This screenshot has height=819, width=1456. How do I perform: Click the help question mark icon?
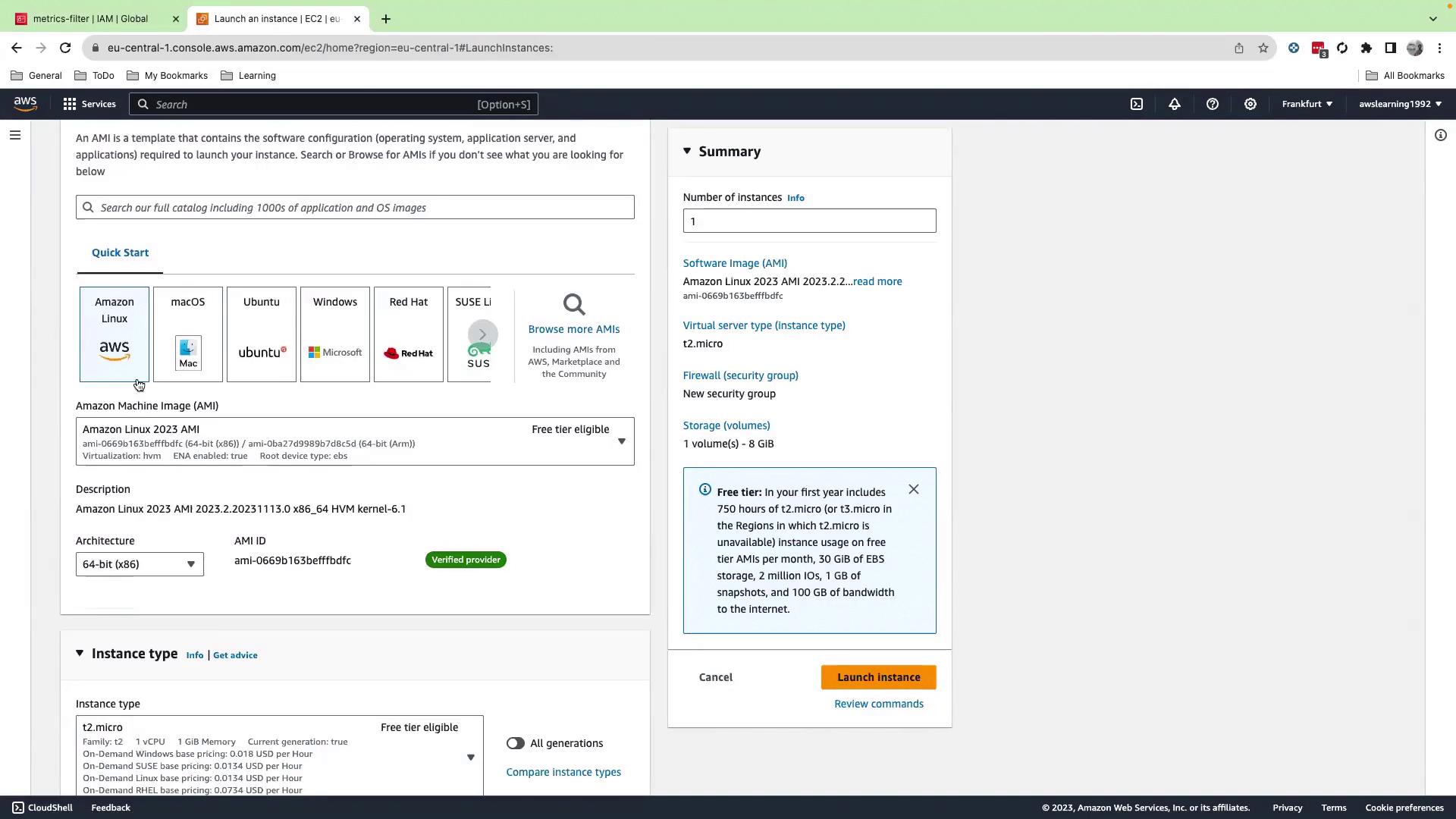pyautogui.click(x=1212, y=104)
